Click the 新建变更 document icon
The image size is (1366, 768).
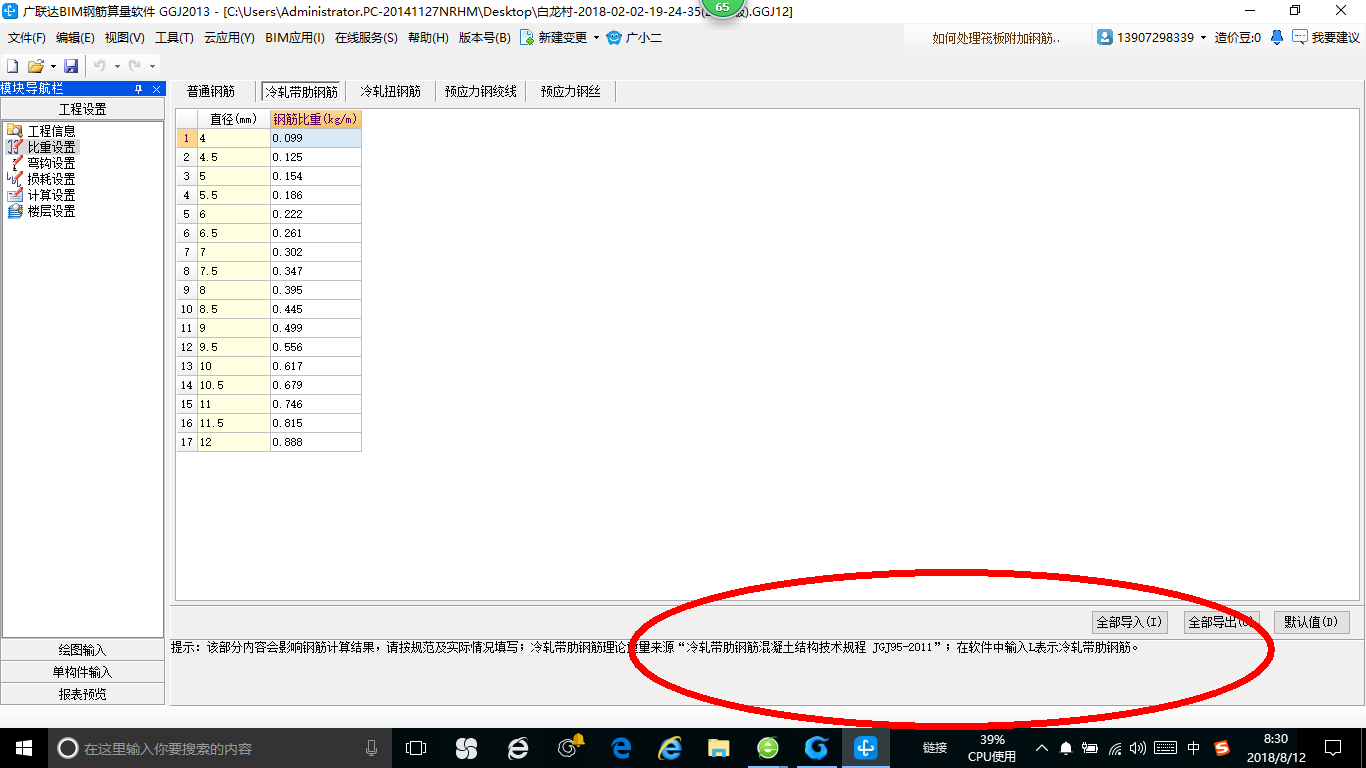526,37
